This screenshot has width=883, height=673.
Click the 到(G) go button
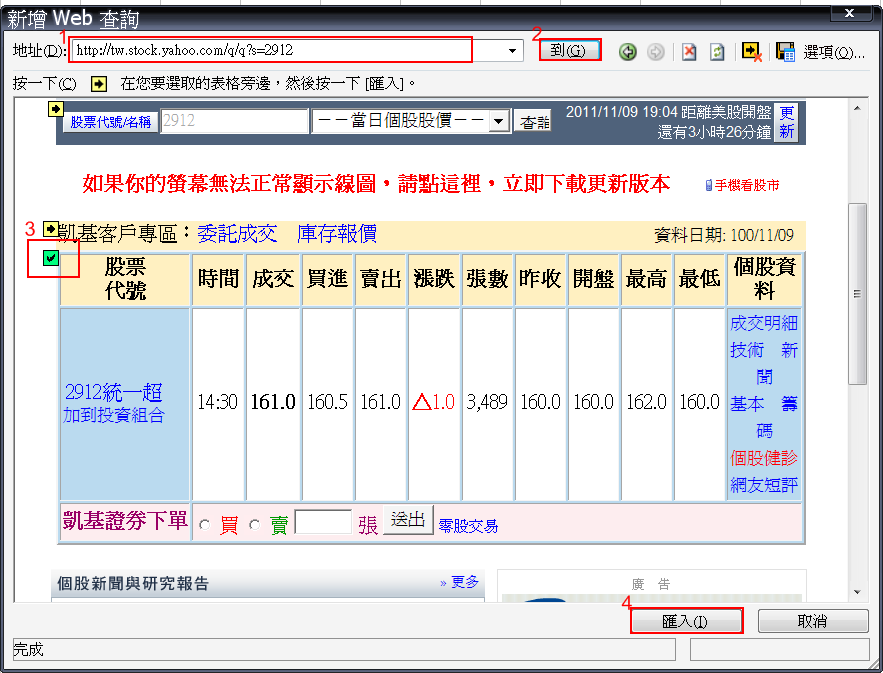569,51
